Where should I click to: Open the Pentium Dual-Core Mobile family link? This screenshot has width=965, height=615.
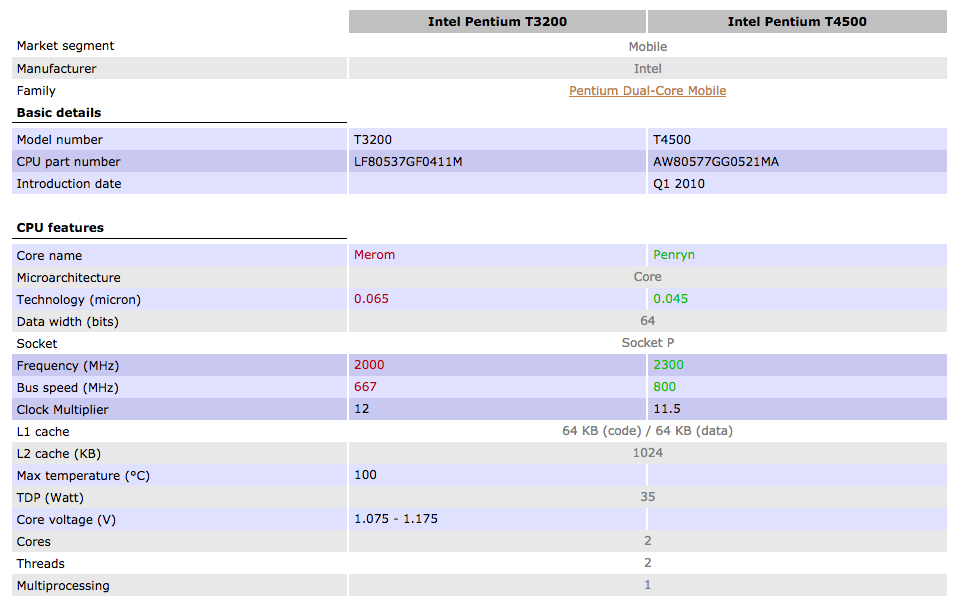[647, 90]
